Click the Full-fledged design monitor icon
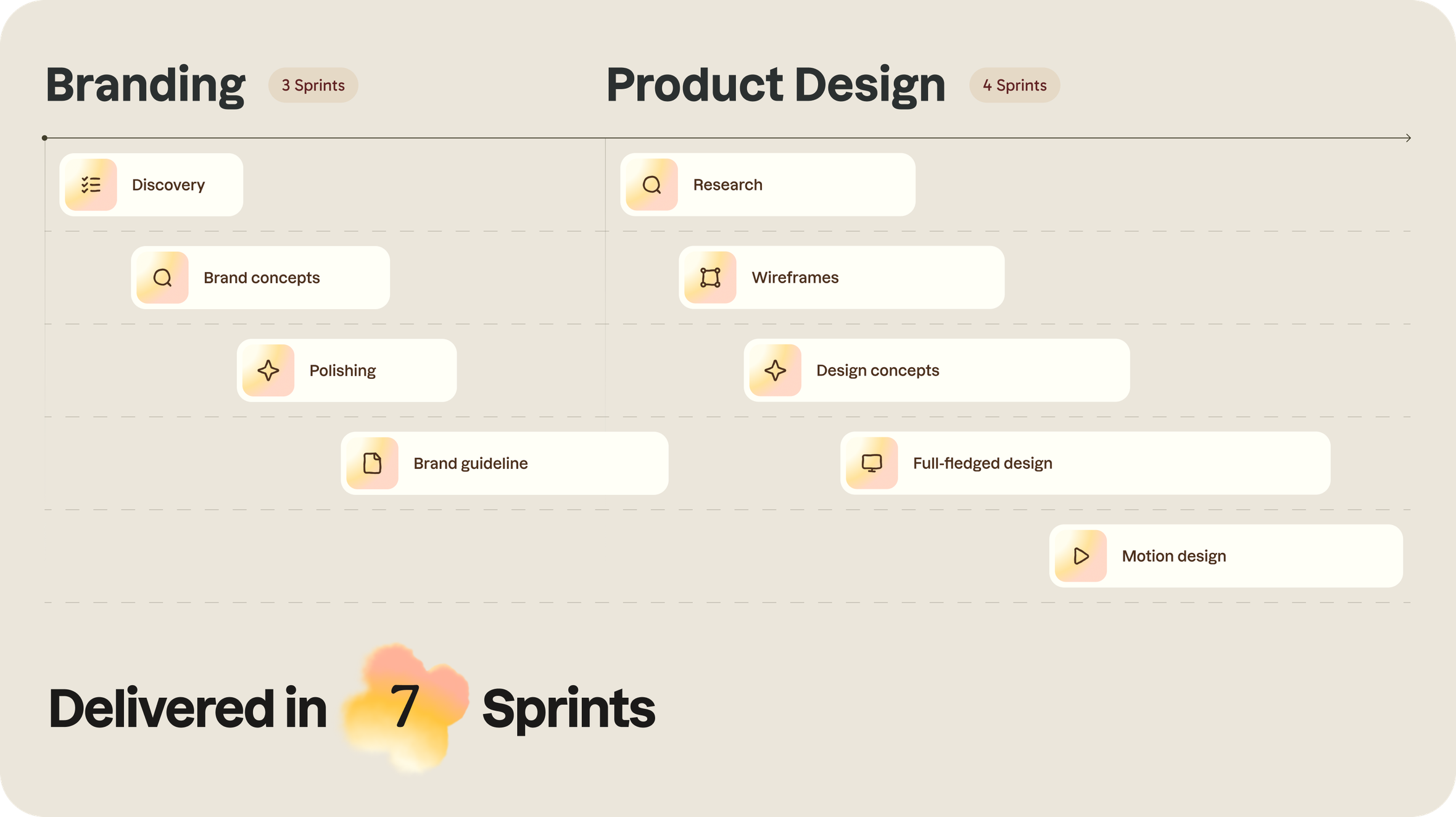Viewport: 1456px width, 817px height. click(872, 463)
